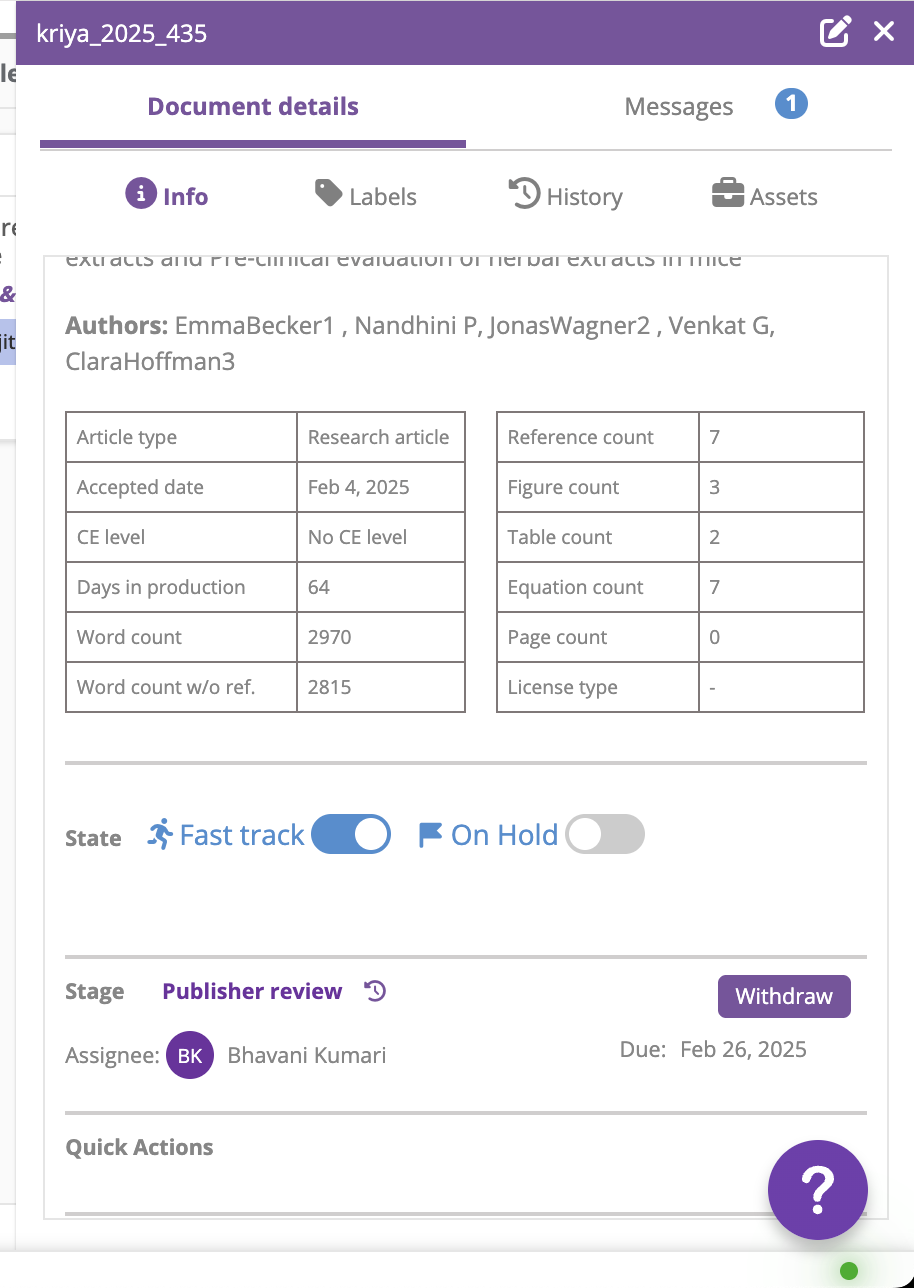Click the Withdraw button
The width and height of the screenshot is (914, 1288).
click(x=784, y=996)
